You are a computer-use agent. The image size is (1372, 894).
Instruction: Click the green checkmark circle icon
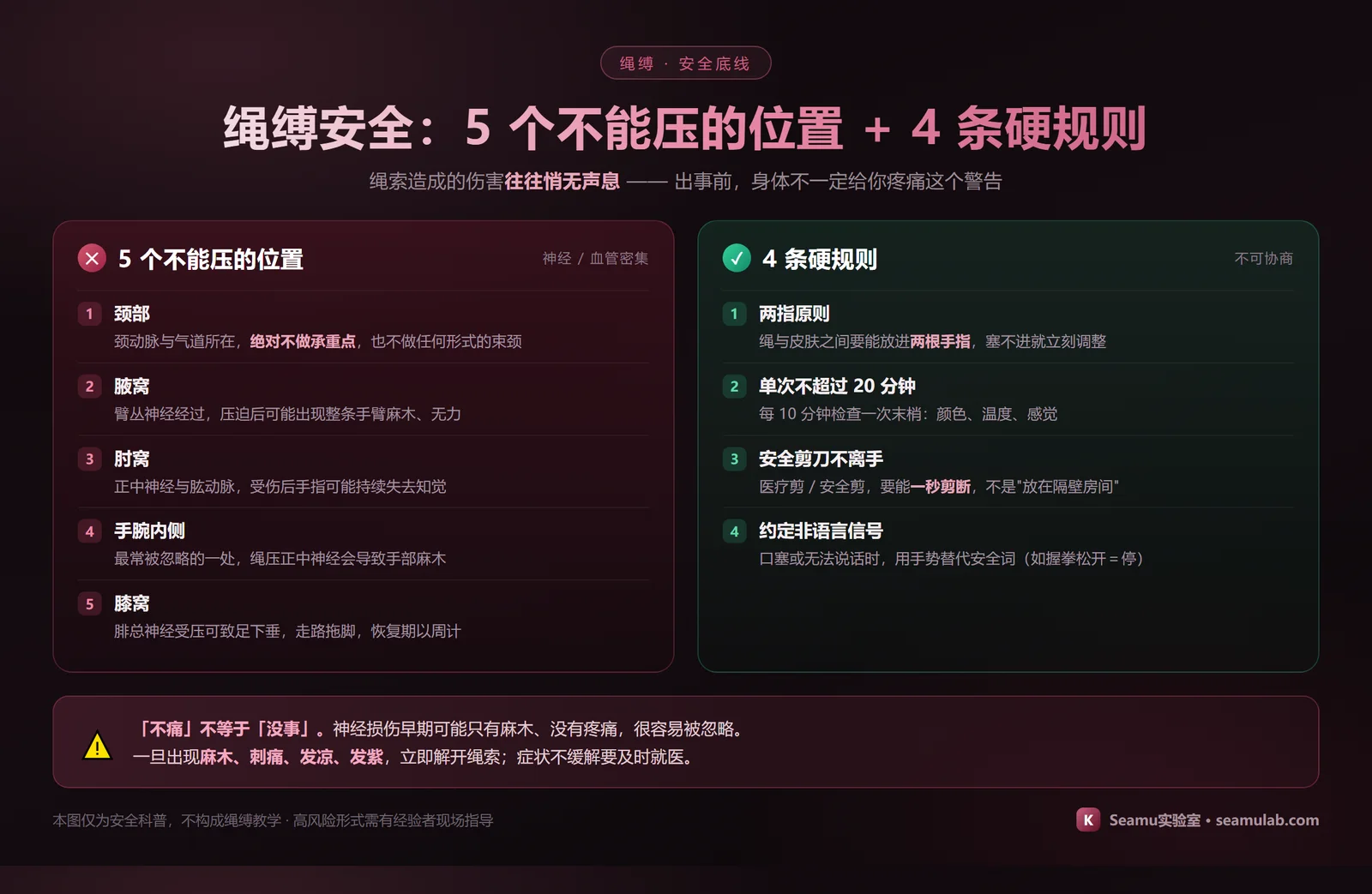pyautogui.click(x=737, y=258)
